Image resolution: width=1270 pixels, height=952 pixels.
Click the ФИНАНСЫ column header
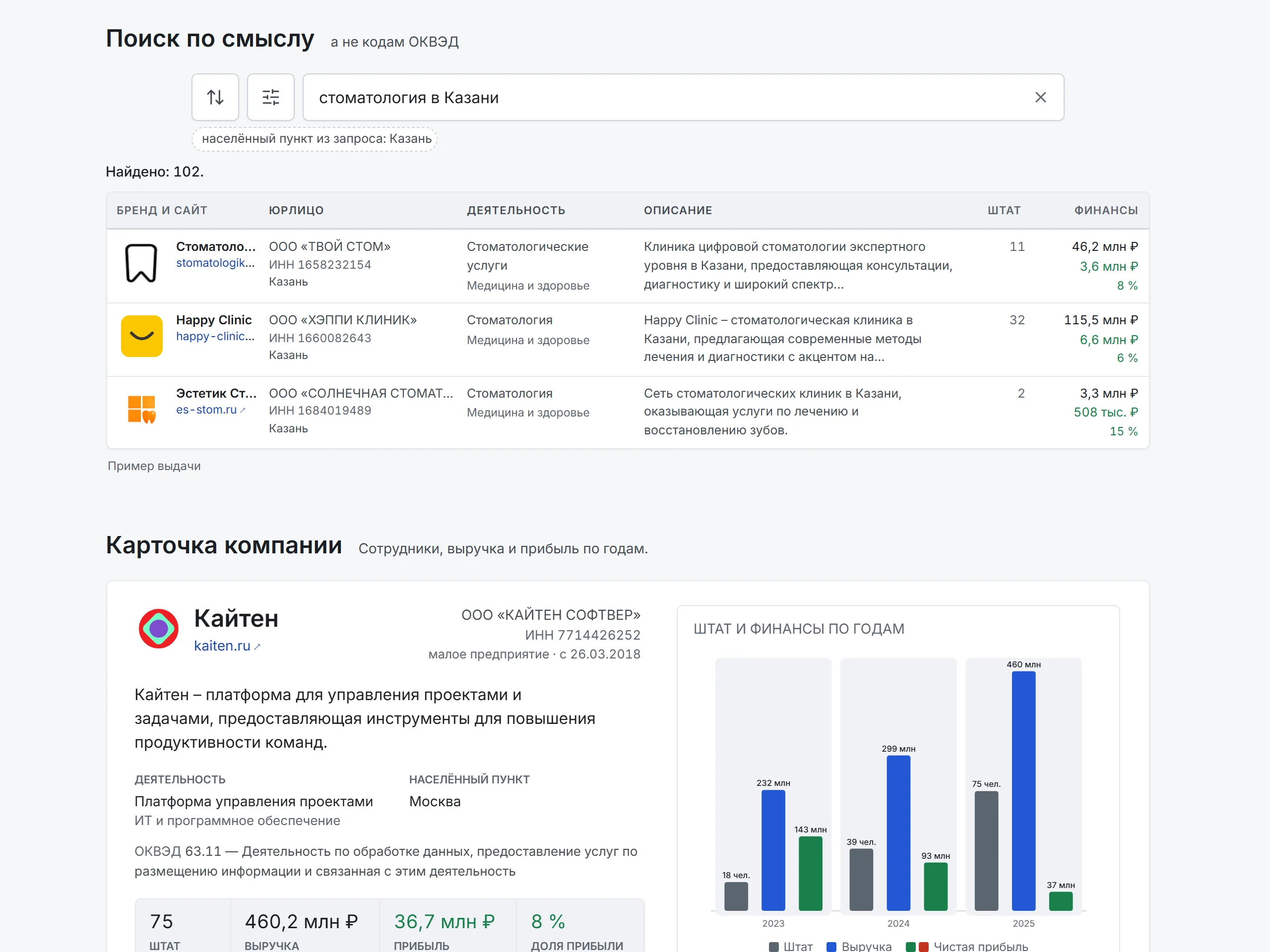(x=1106, y=210)
